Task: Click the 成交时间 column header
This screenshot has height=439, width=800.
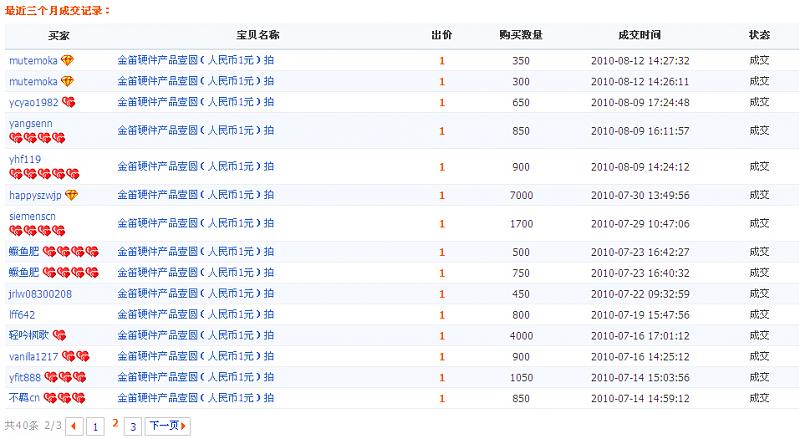Action: click(x=640, y=35)
